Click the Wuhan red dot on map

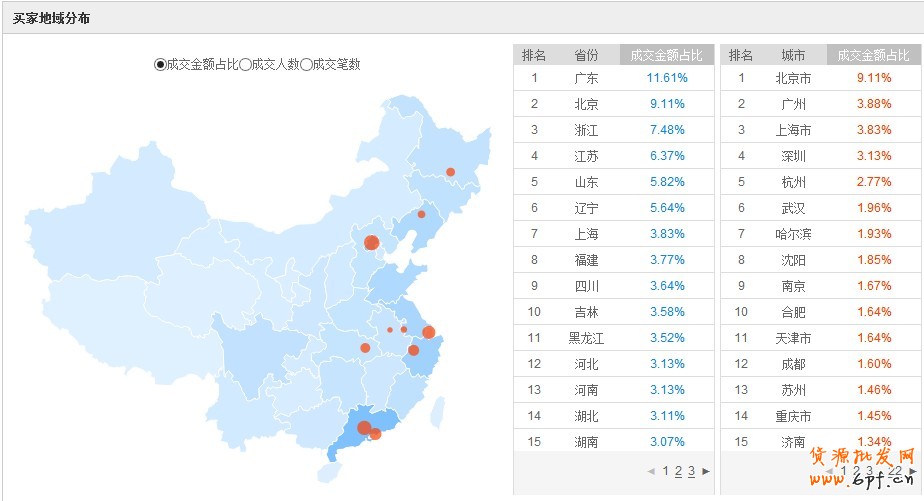(x=365, y=348)
